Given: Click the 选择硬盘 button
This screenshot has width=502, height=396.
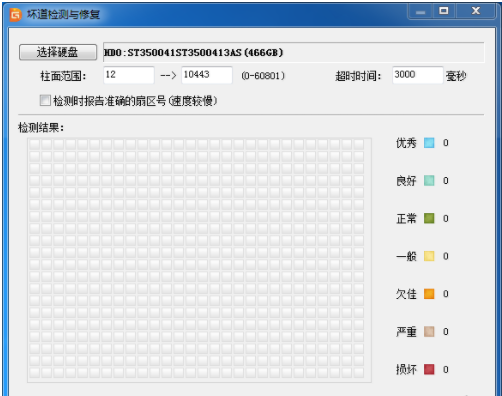Looking at the screenshot, I should tap(58, 52).
